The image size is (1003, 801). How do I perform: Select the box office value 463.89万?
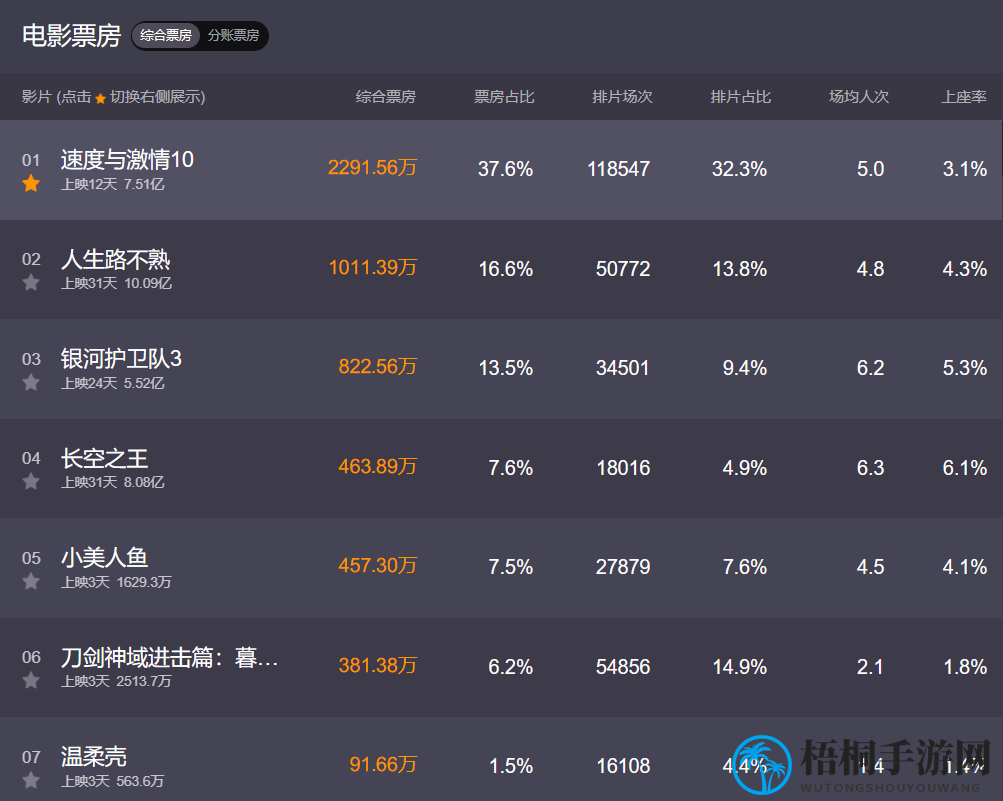[x=377, y=466]
